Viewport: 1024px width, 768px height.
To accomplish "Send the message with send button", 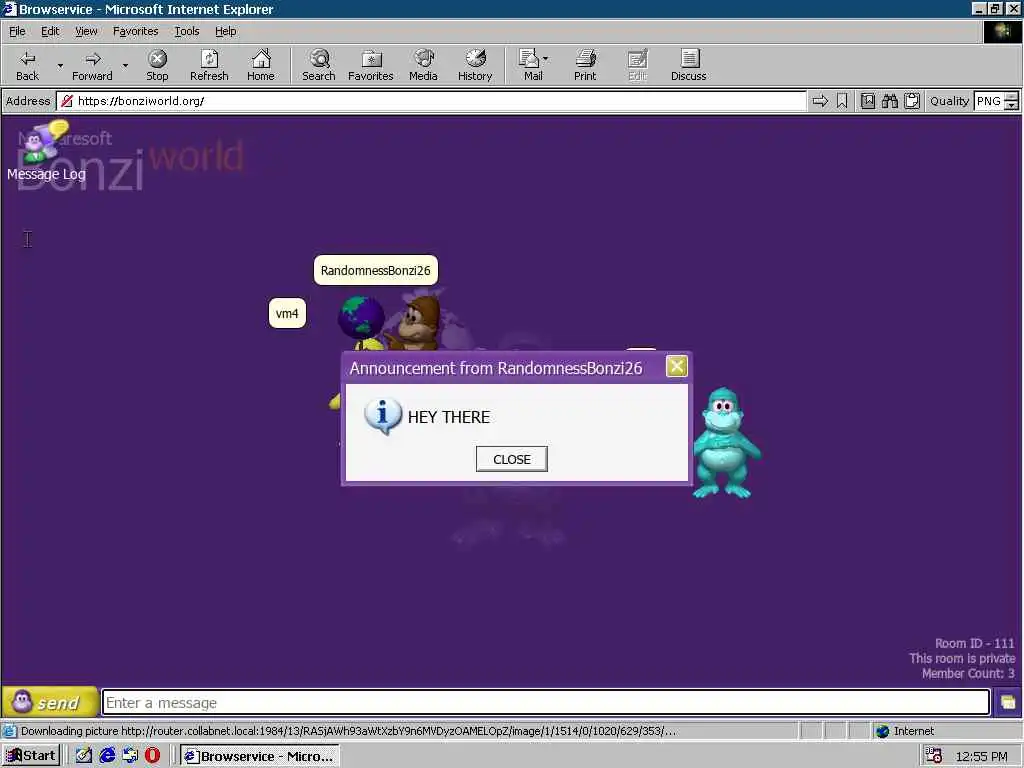I will (50, 703).
